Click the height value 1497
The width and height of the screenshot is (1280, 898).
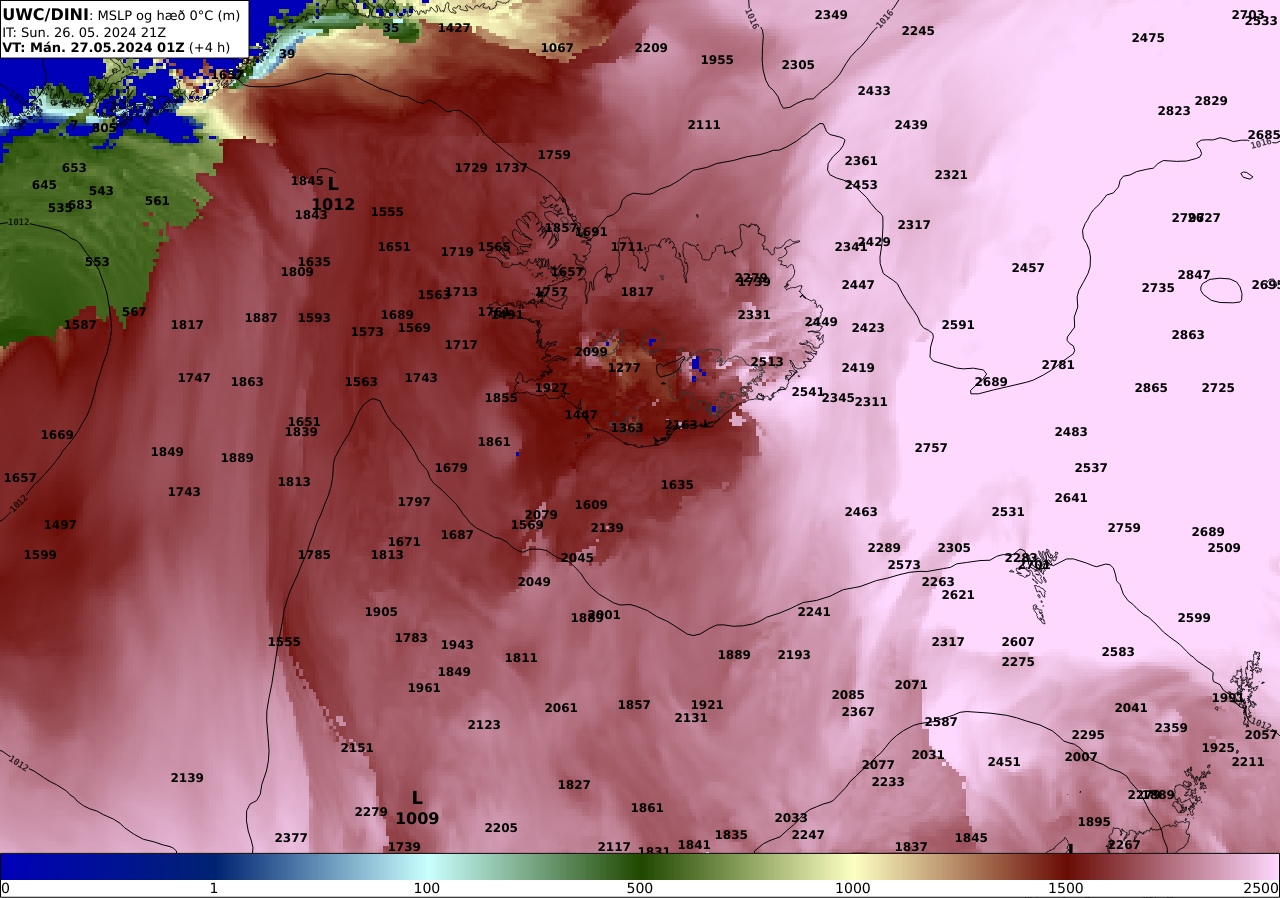(x=60, y=525)
